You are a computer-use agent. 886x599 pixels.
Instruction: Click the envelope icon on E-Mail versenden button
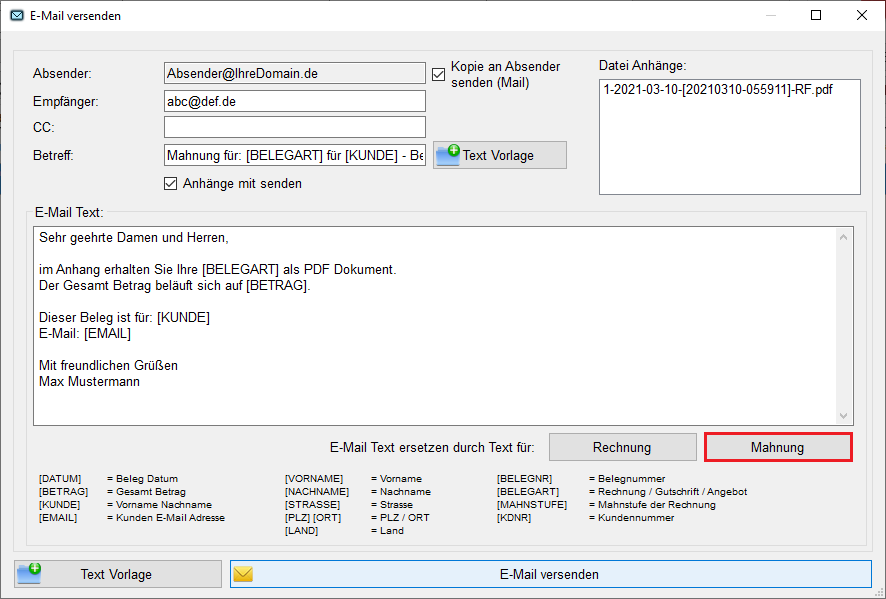coord(243,574)
